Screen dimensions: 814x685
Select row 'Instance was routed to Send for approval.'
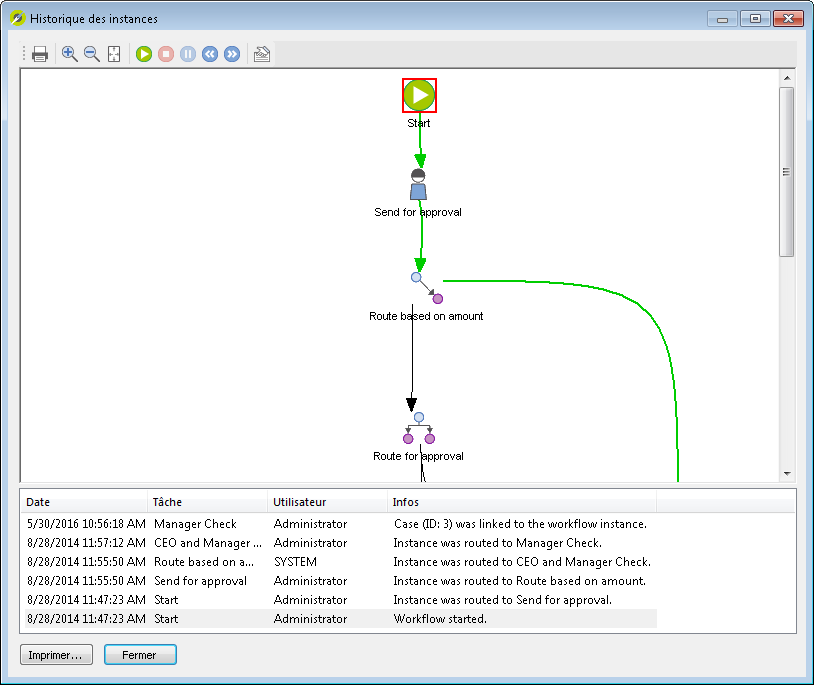click(x=341, y=600)
